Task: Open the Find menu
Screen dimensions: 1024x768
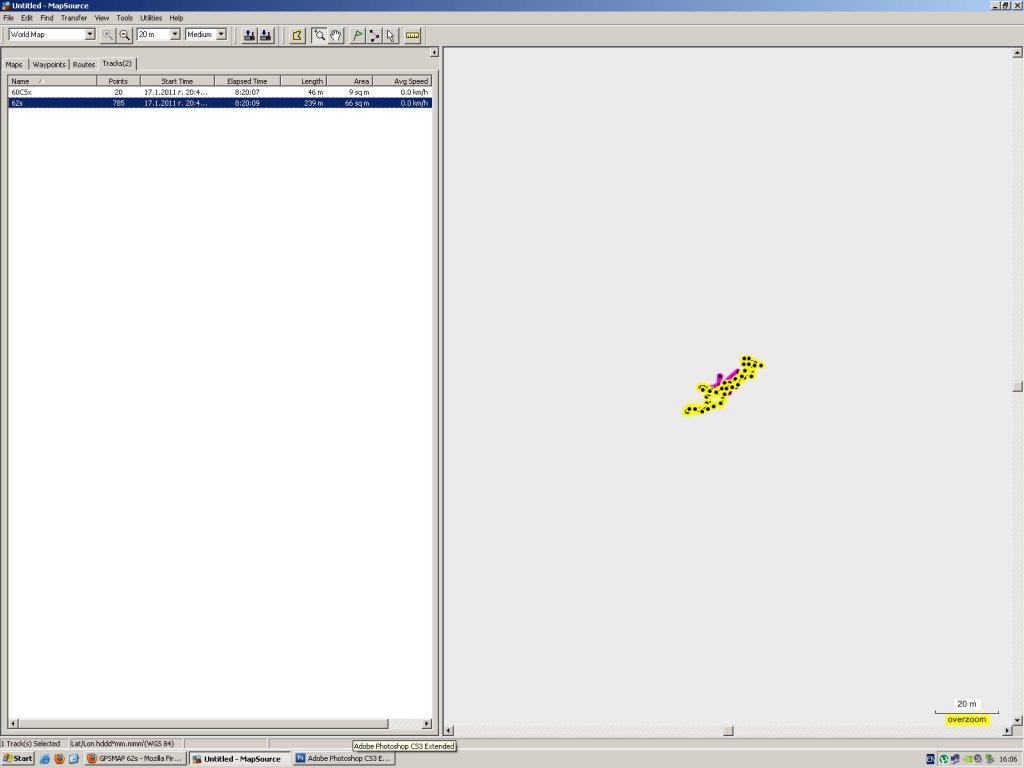Action: coord(47,18)
